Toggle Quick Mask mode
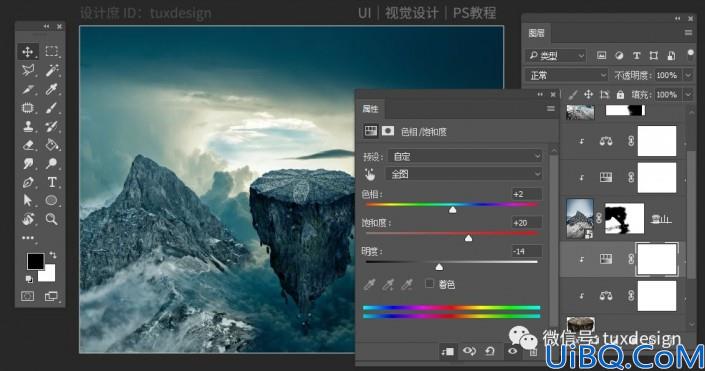Screen dimensions: 705x371 (27, 296)
